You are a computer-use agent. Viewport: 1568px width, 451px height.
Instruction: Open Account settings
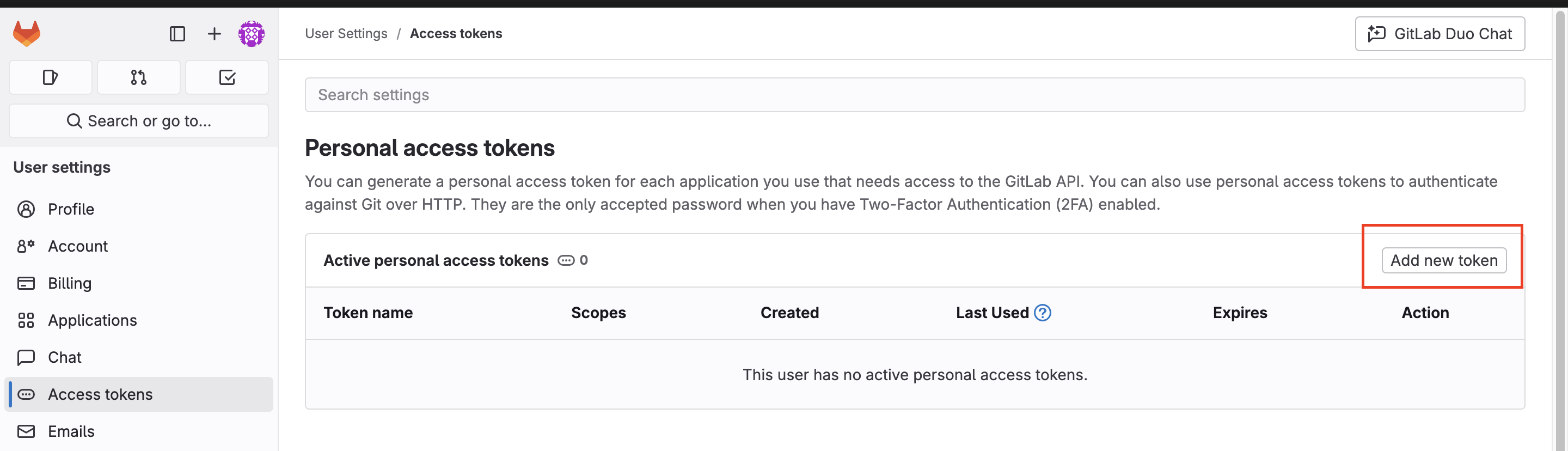tap(78, 246)
